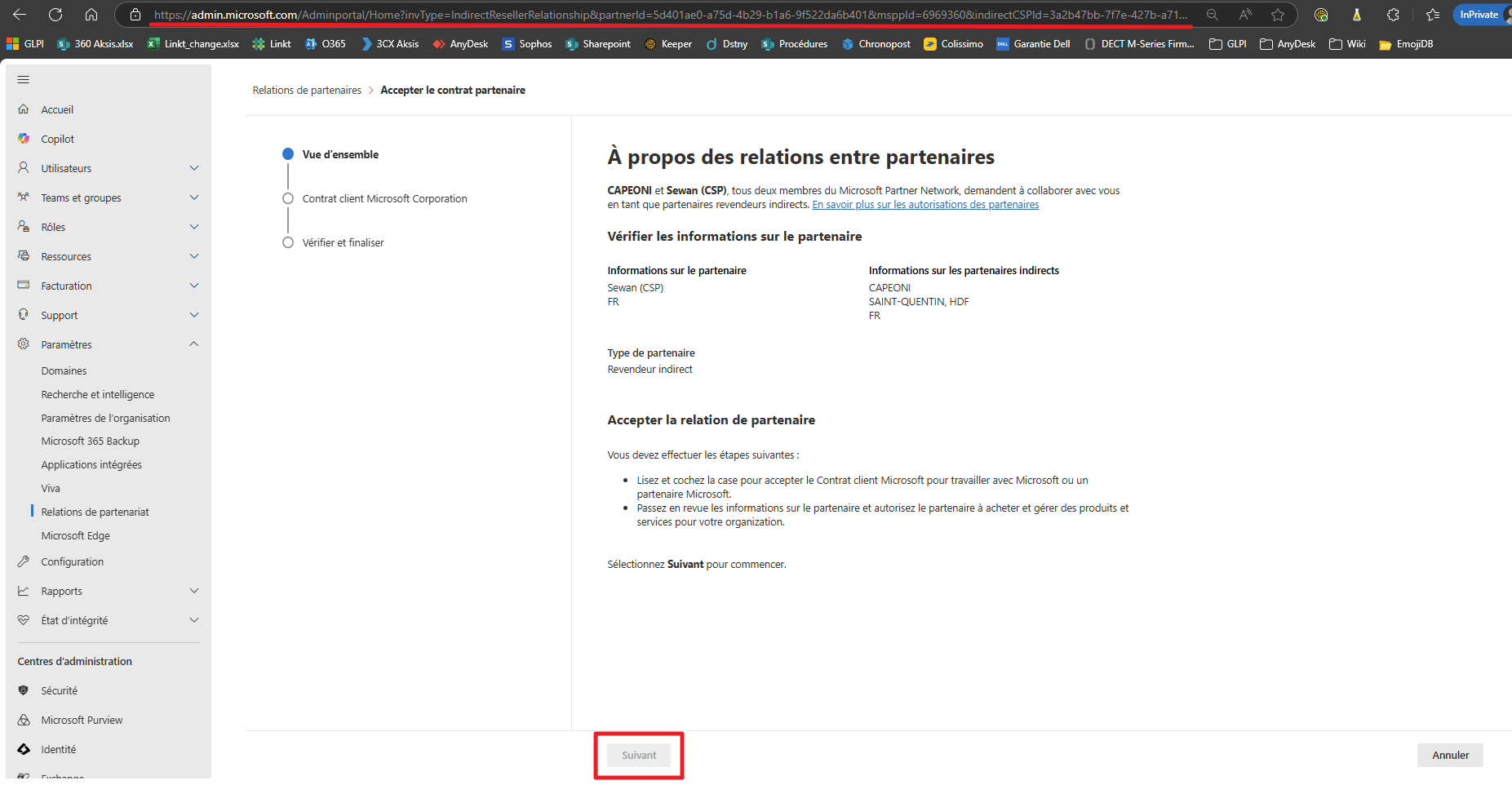Open the Accueil home icon in the sidebar
Screen dimensions: 1512x785
(24, 109)
